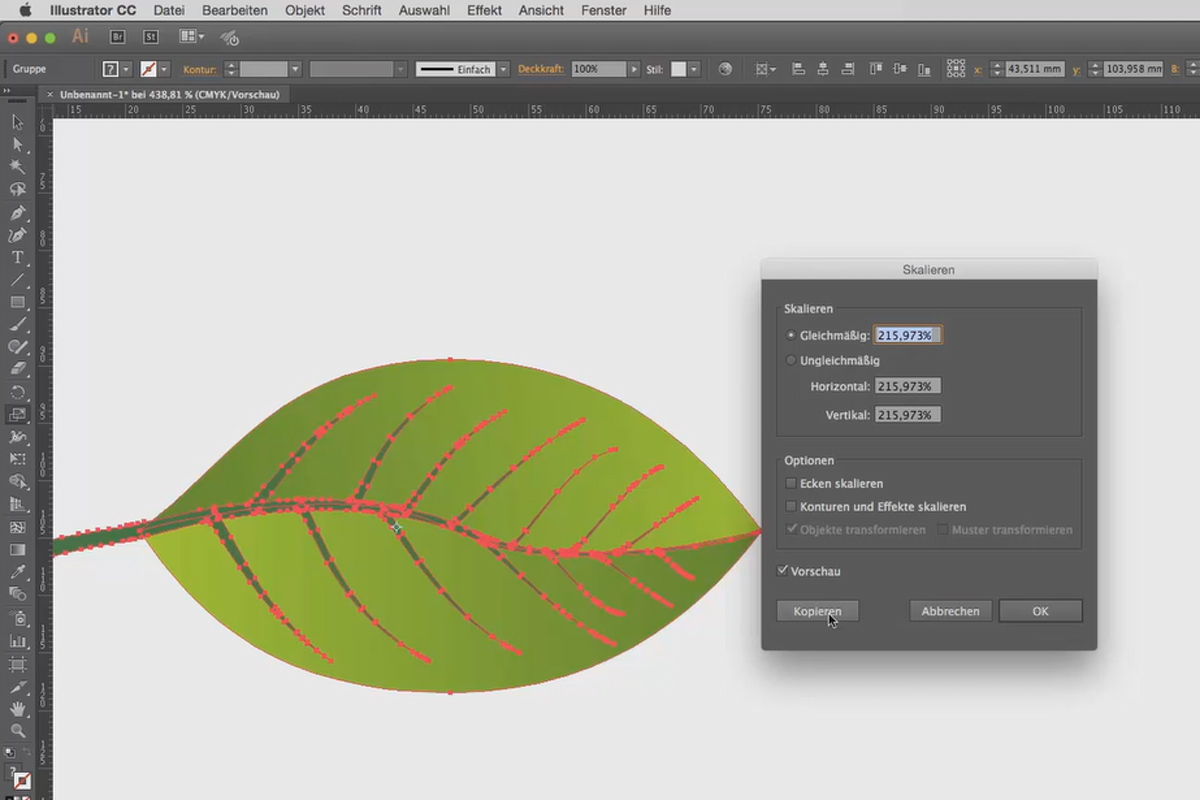Select the Pen tool
1200x800 pixels.
click(17, 213)
